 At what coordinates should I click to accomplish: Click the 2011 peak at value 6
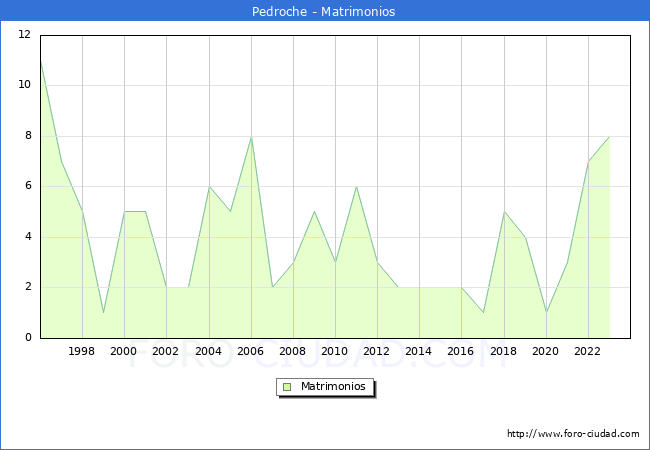[356, 187]
